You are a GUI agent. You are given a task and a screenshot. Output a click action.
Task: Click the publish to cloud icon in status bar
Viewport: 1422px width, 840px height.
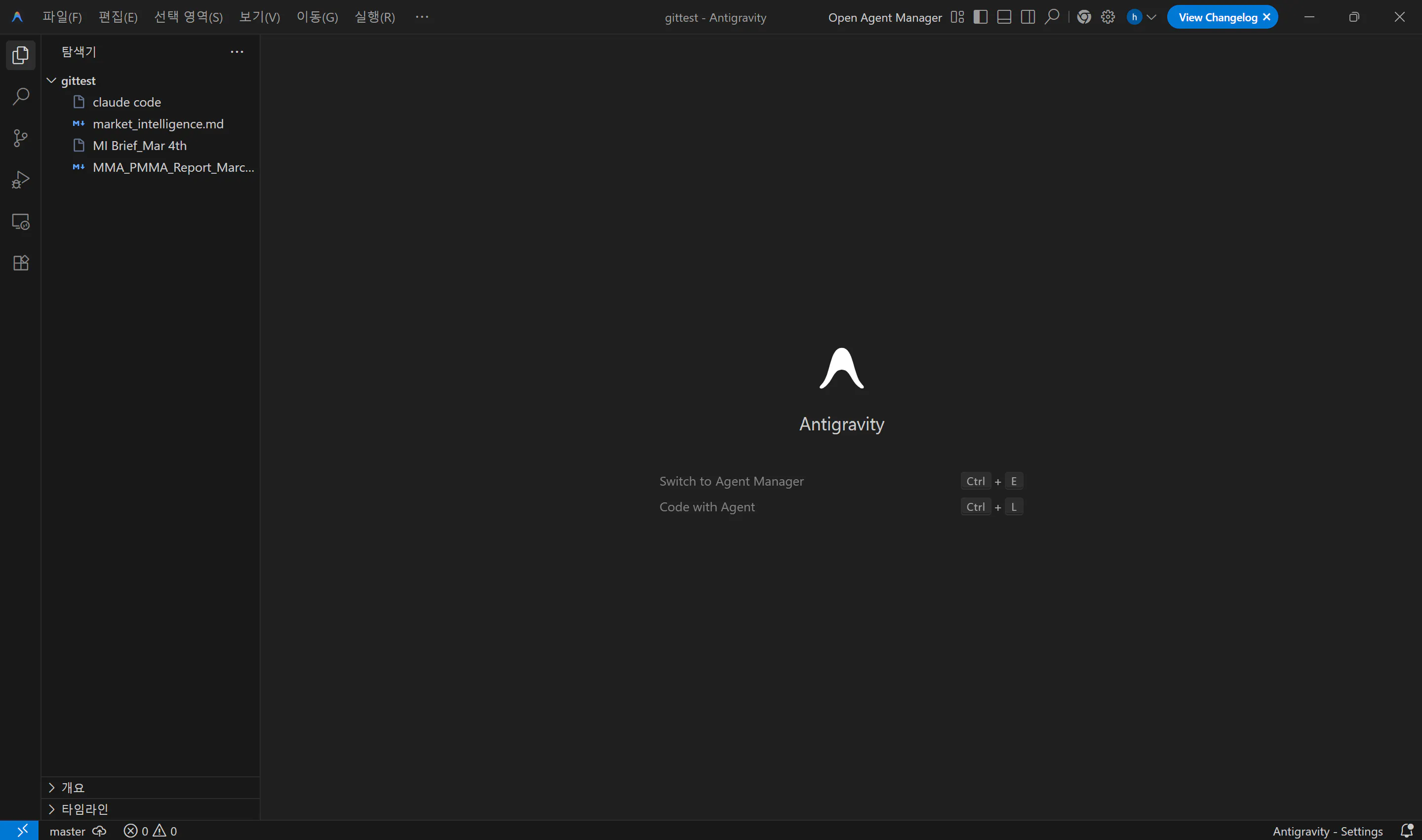pos(100,831)
